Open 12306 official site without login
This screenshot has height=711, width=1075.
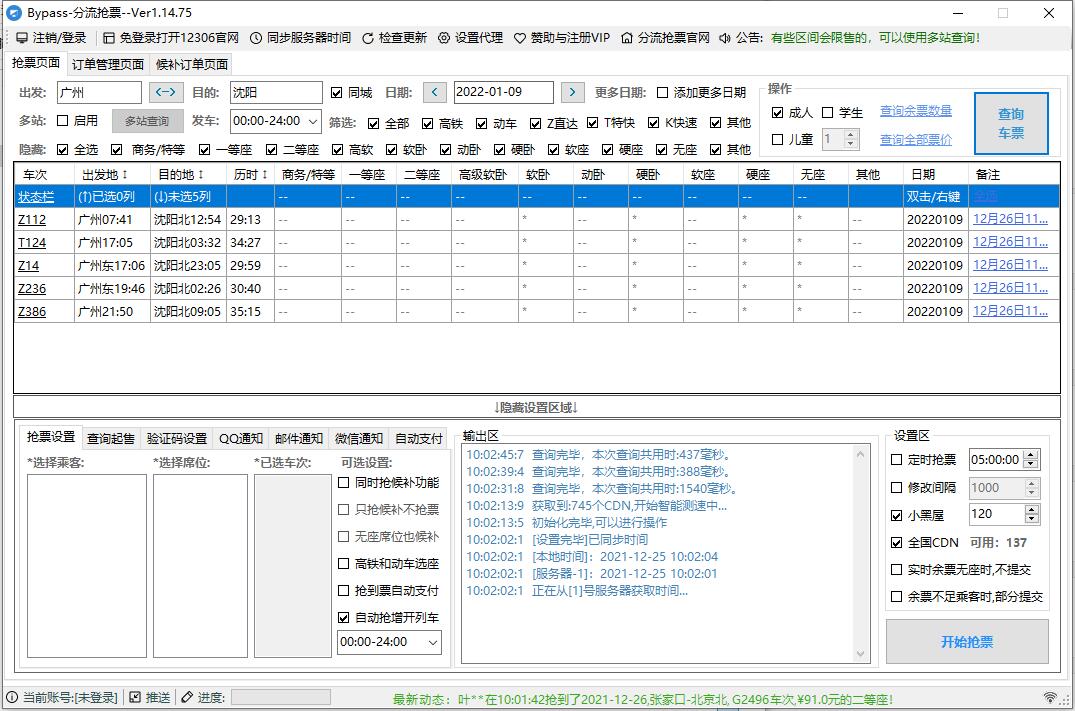coord(171,38)
